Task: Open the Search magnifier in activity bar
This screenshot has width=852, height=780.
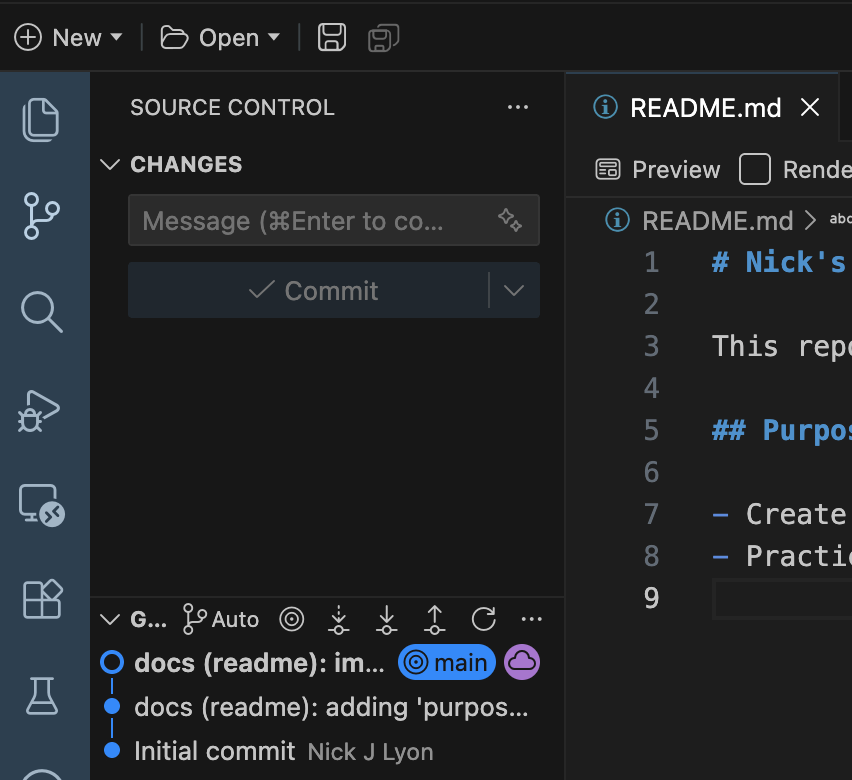Action: coord(42,312)
